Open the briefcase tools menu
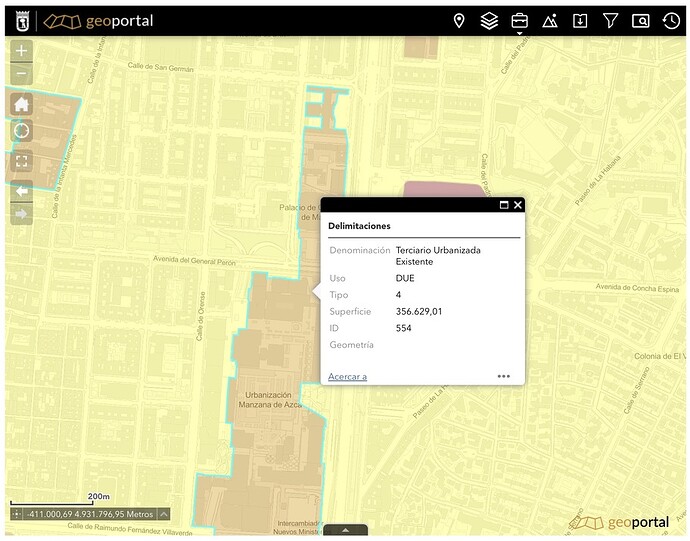 [x=519, y=21]
